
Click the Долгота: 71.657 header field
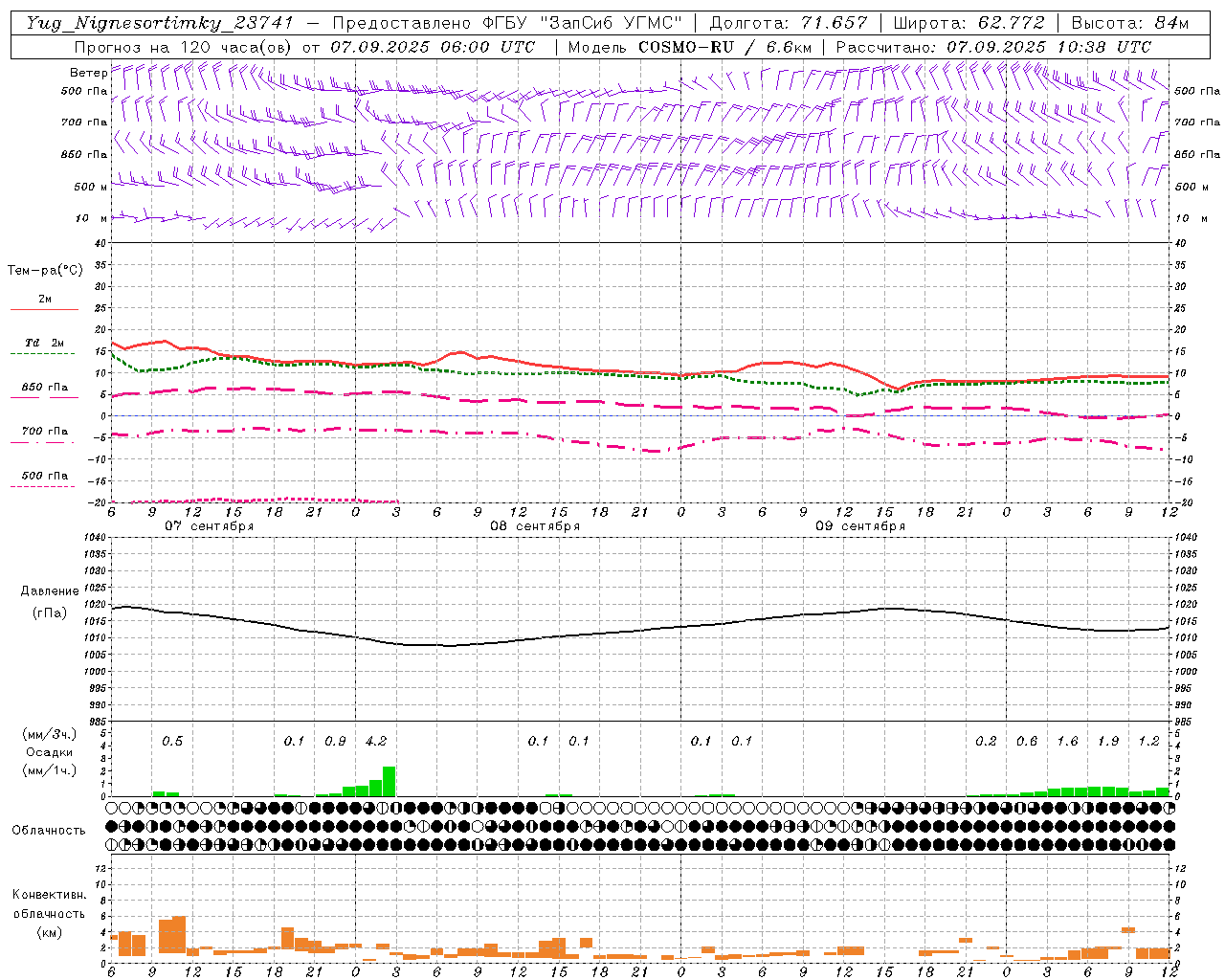[789, 23]
